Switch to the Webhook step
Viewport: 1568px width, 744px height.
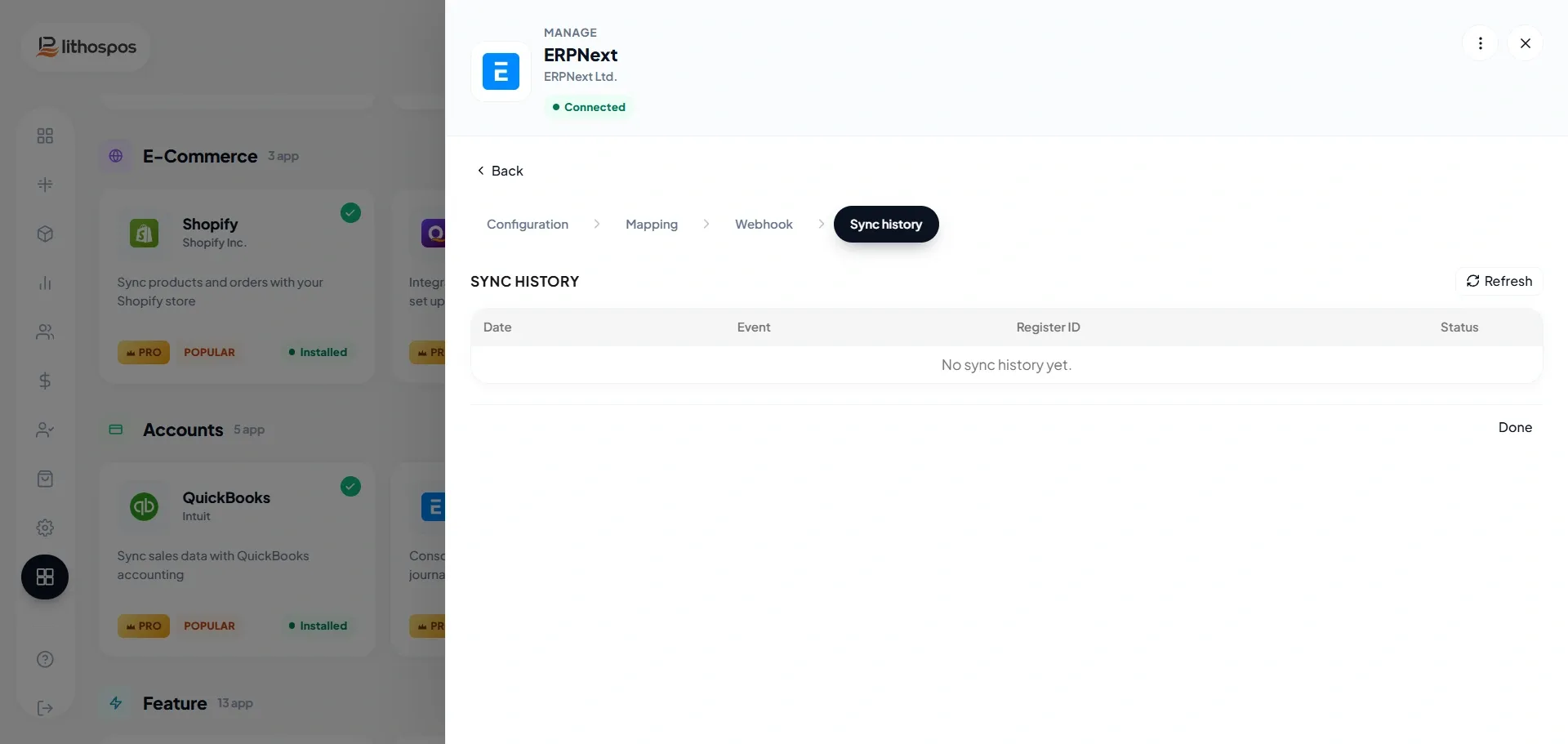[764, 224]
